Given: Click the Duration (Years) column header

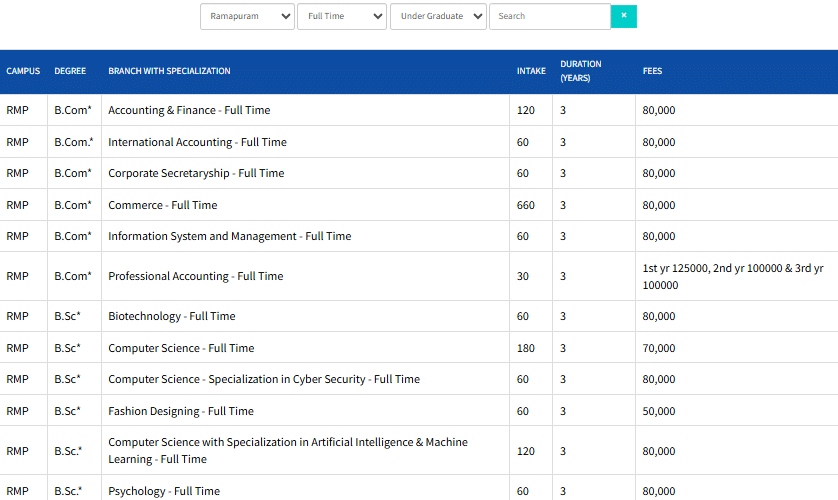Looking at the screenshot, I should pyautogui.click(x=581, y=71).
